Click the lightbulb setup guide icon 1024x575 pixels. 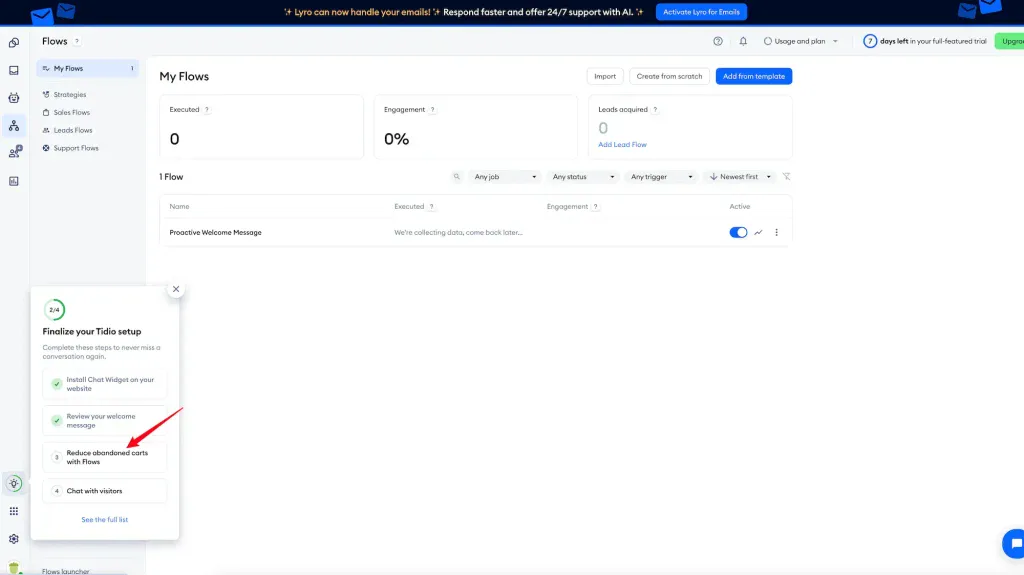14,484
